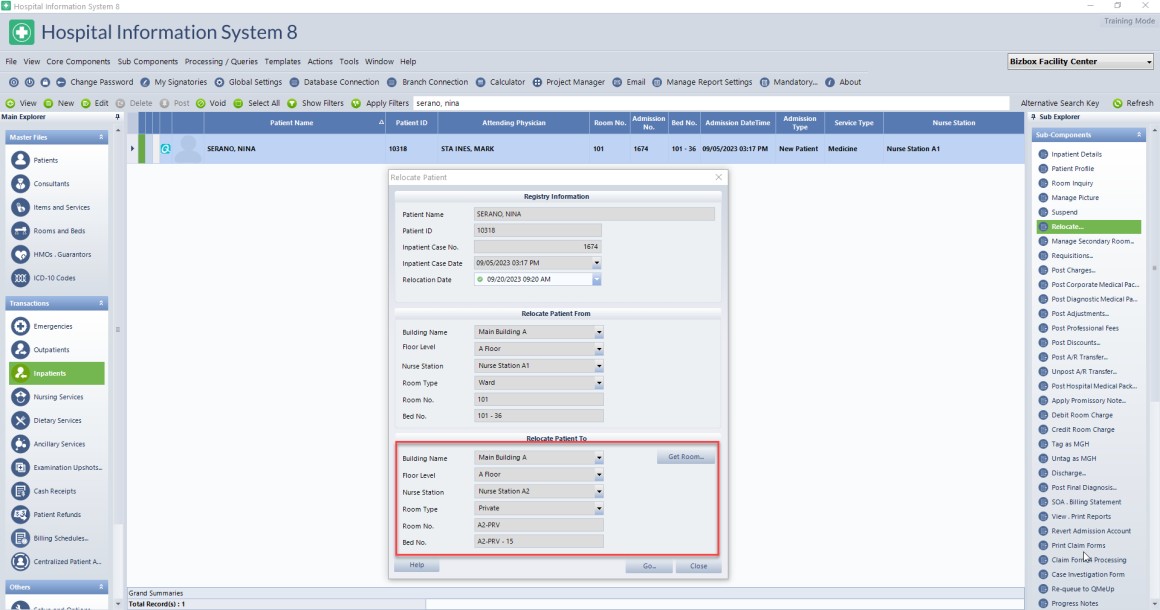Click the Calculator toolbar icon
Viewport: 1160px width, 610px height.
tap(481, 82)
